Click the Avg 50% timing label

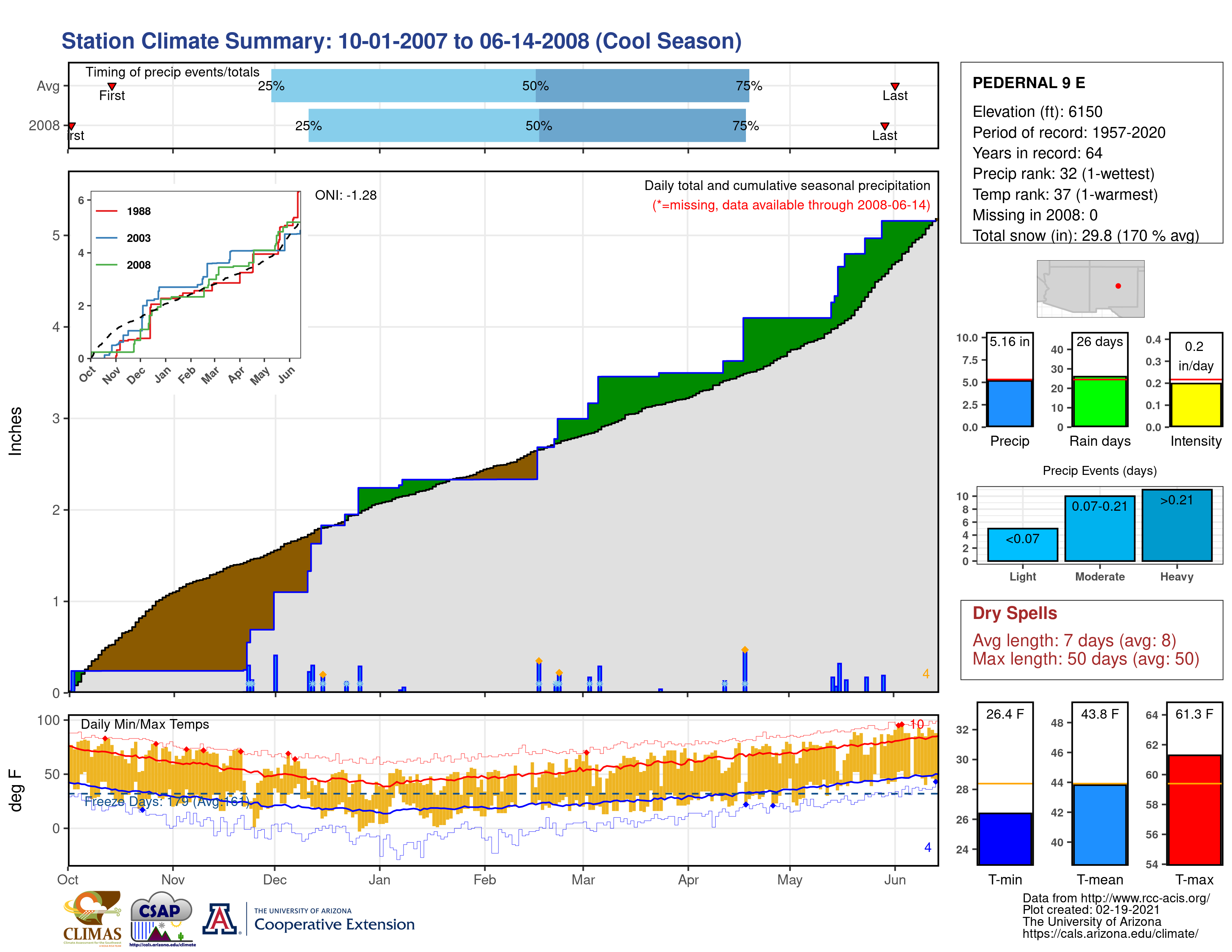pos(535,86)
